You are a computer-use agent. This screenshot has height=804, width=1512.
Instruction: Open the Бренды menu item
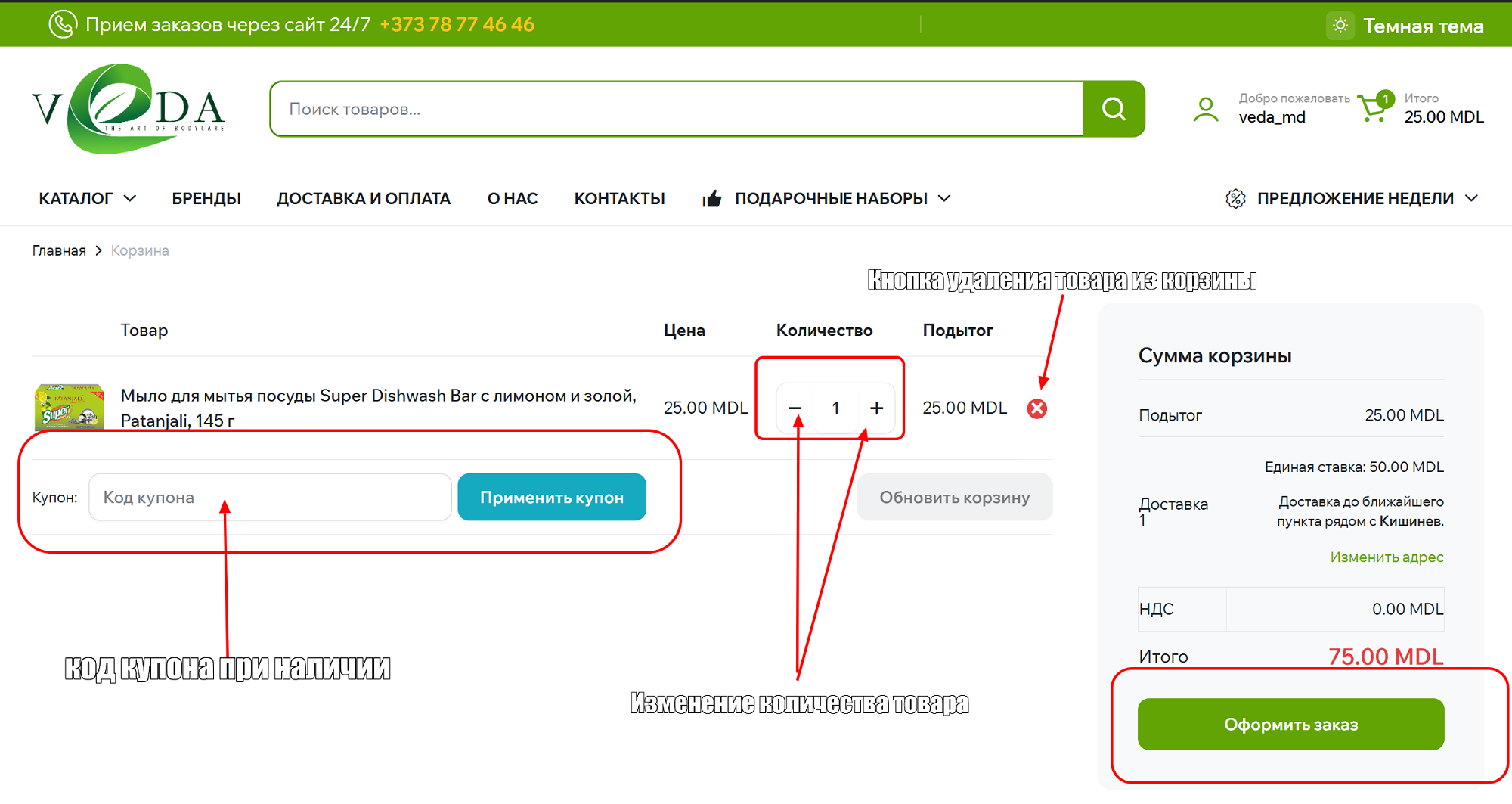tap(206, 199)
